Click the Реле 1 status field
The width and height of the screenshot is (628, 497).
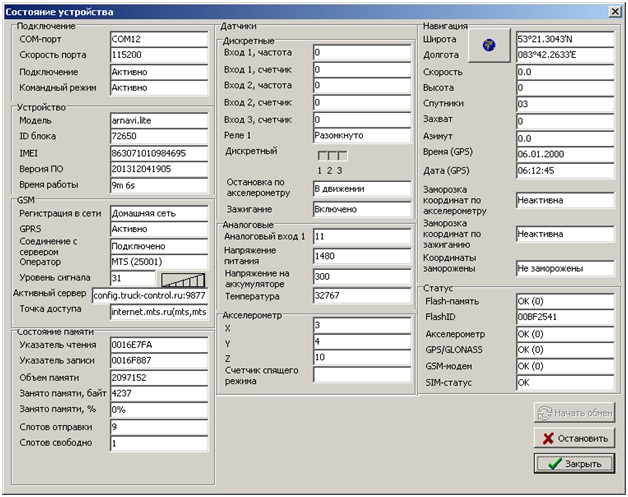361,132
